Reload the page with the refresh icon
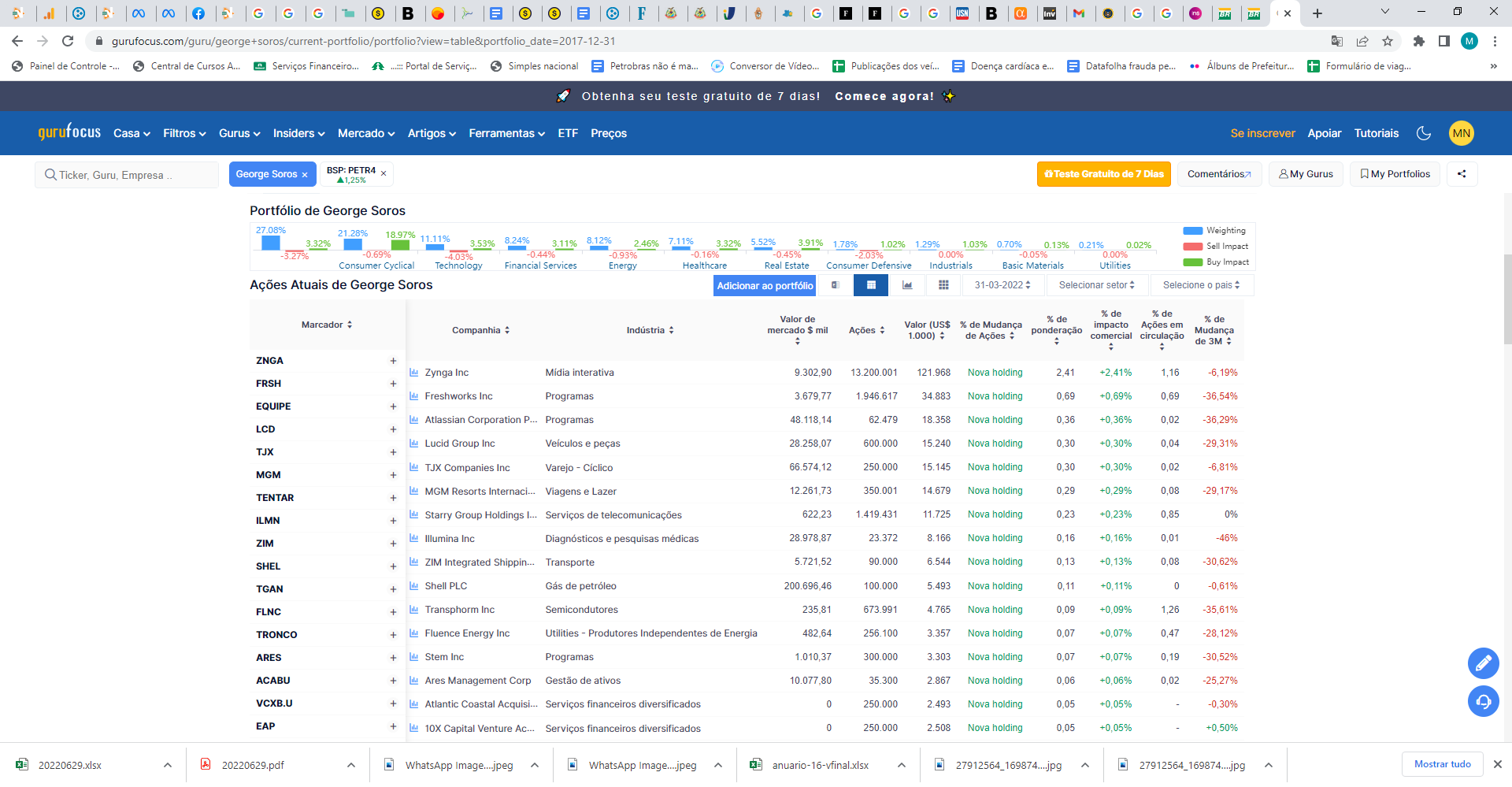Image resolution: width=1512 pixels, height=787 pixels. click(x=68, y=41)
